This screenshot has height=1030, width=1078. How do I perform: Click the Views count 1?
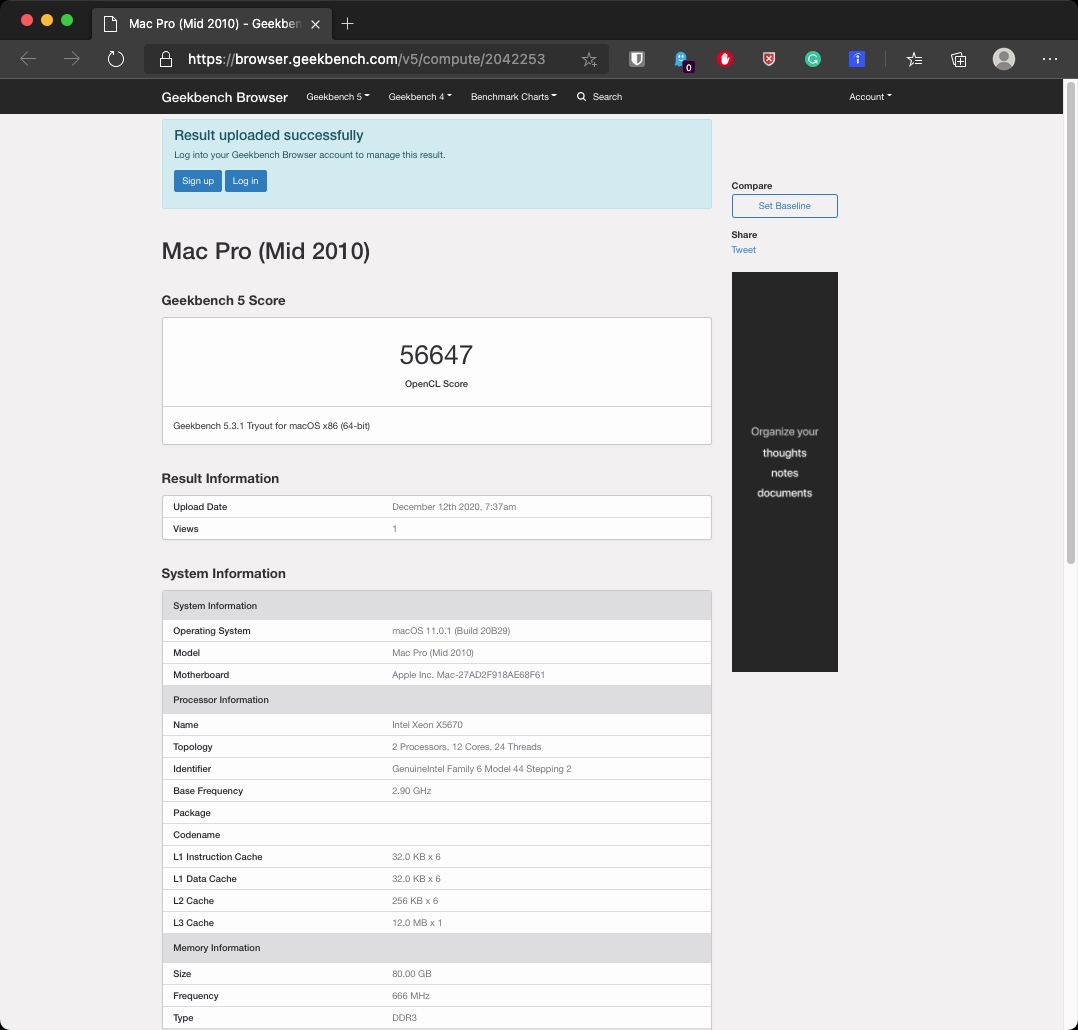tap(394, 529)
